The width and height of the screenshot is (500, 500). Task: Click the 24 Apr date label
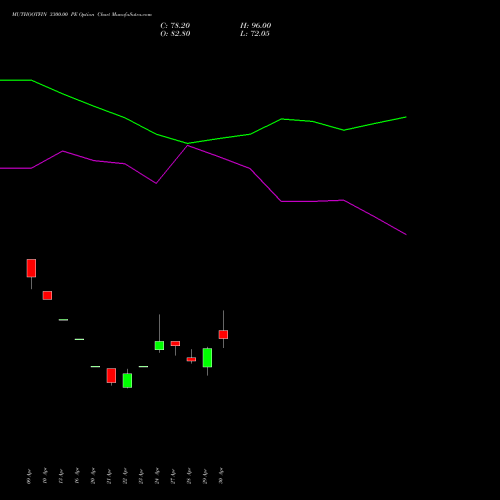pyautogui.click(x=157, y=476)
